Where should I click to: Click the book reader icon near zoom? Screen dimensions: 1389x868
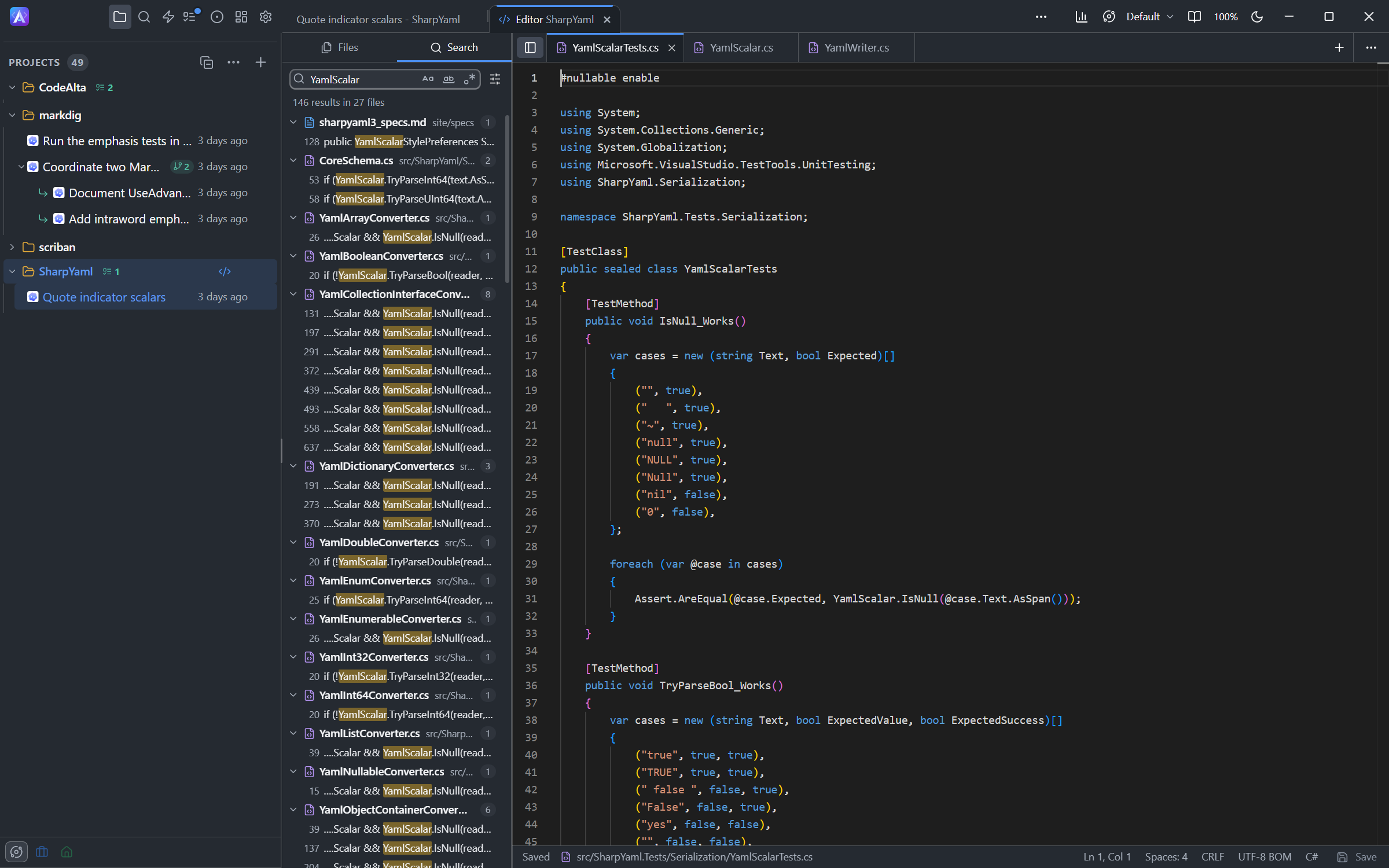1195,17
